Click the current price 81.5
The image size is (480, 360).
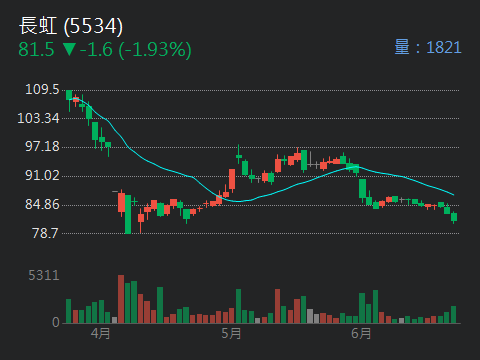tap(36, 49)
